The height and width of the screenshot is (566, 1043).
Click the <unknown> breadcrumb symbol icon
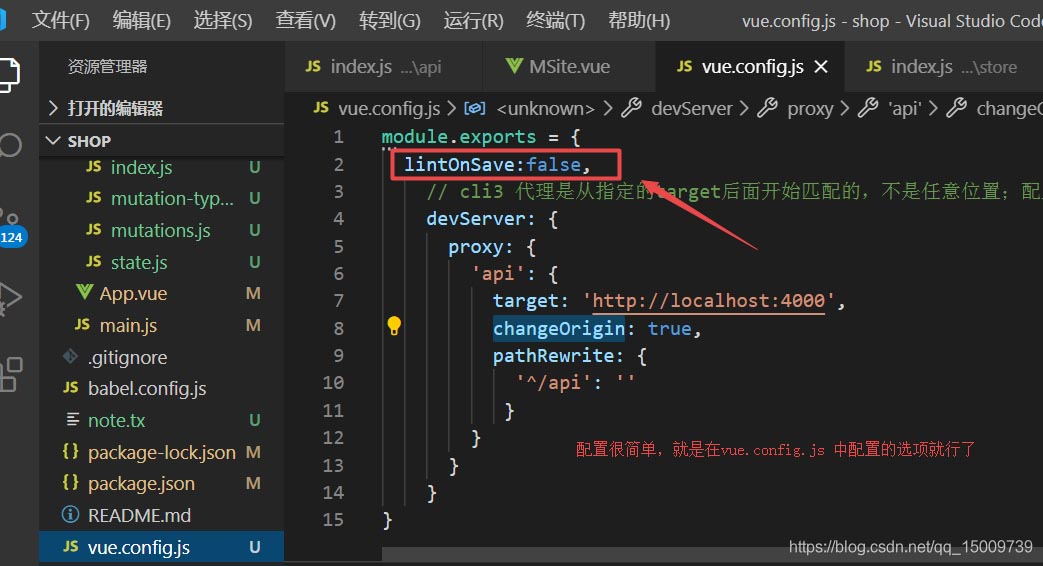tap(474, 108)
